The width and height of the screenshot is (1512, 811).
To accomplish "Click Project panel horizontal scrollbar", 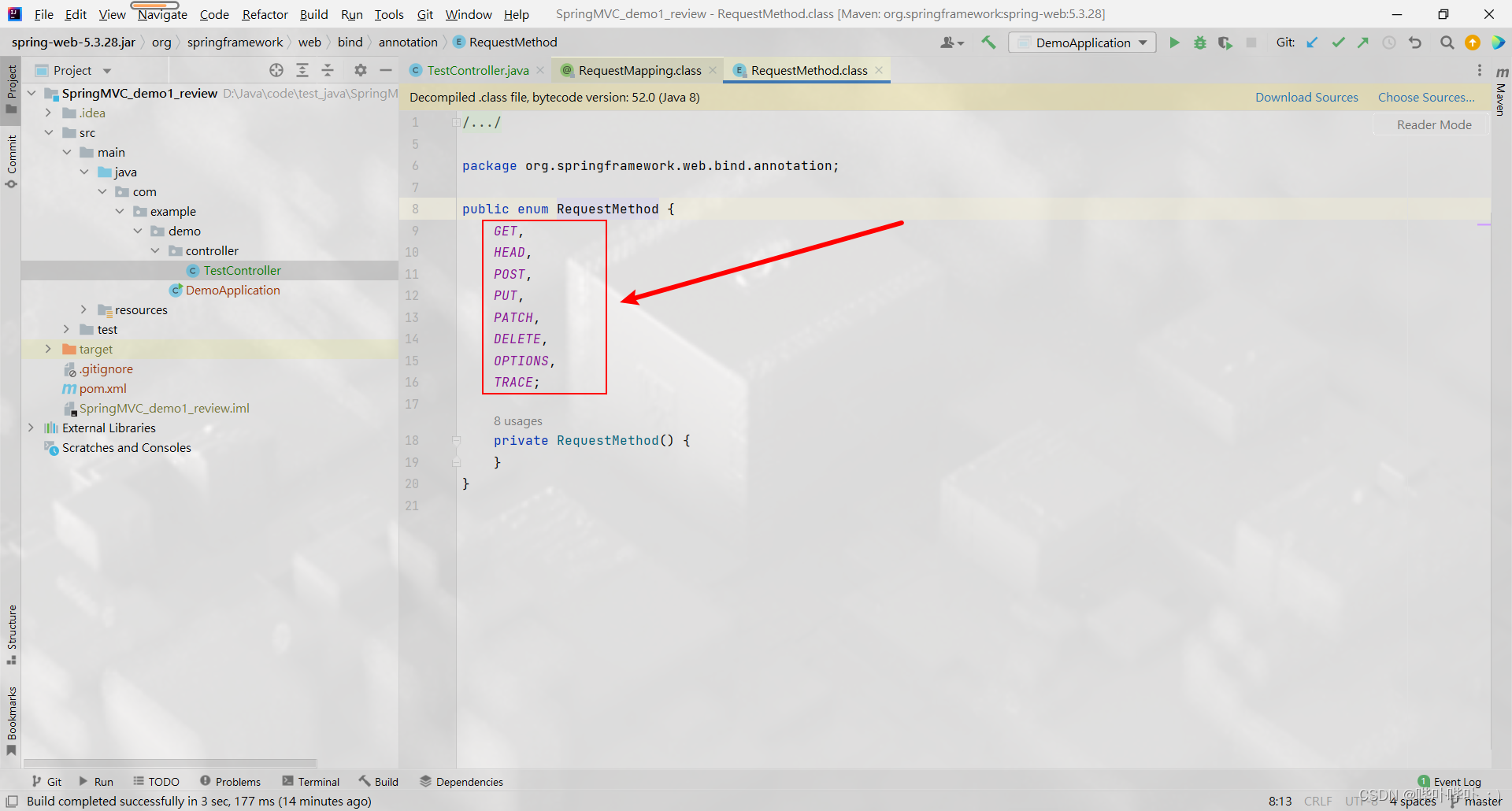I will pyautogui.click(x=170, y=763).
